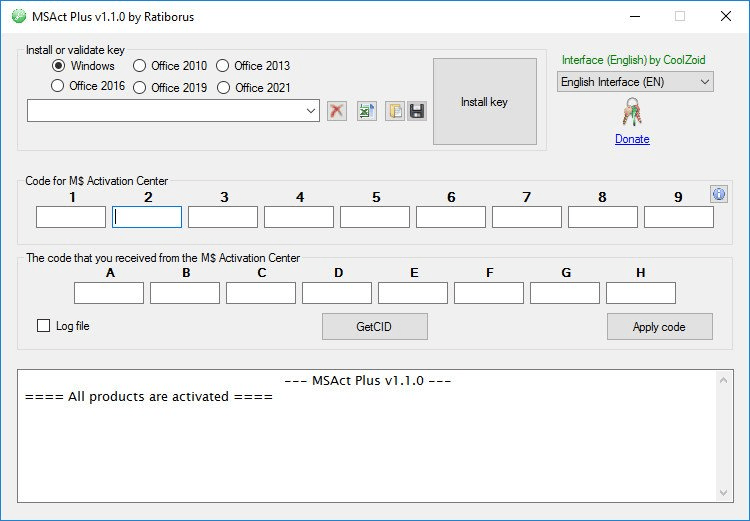The height and width of the screenshot is (521, 750).
Task: Enable the Log file checkbox
Action: pos(44,326)
